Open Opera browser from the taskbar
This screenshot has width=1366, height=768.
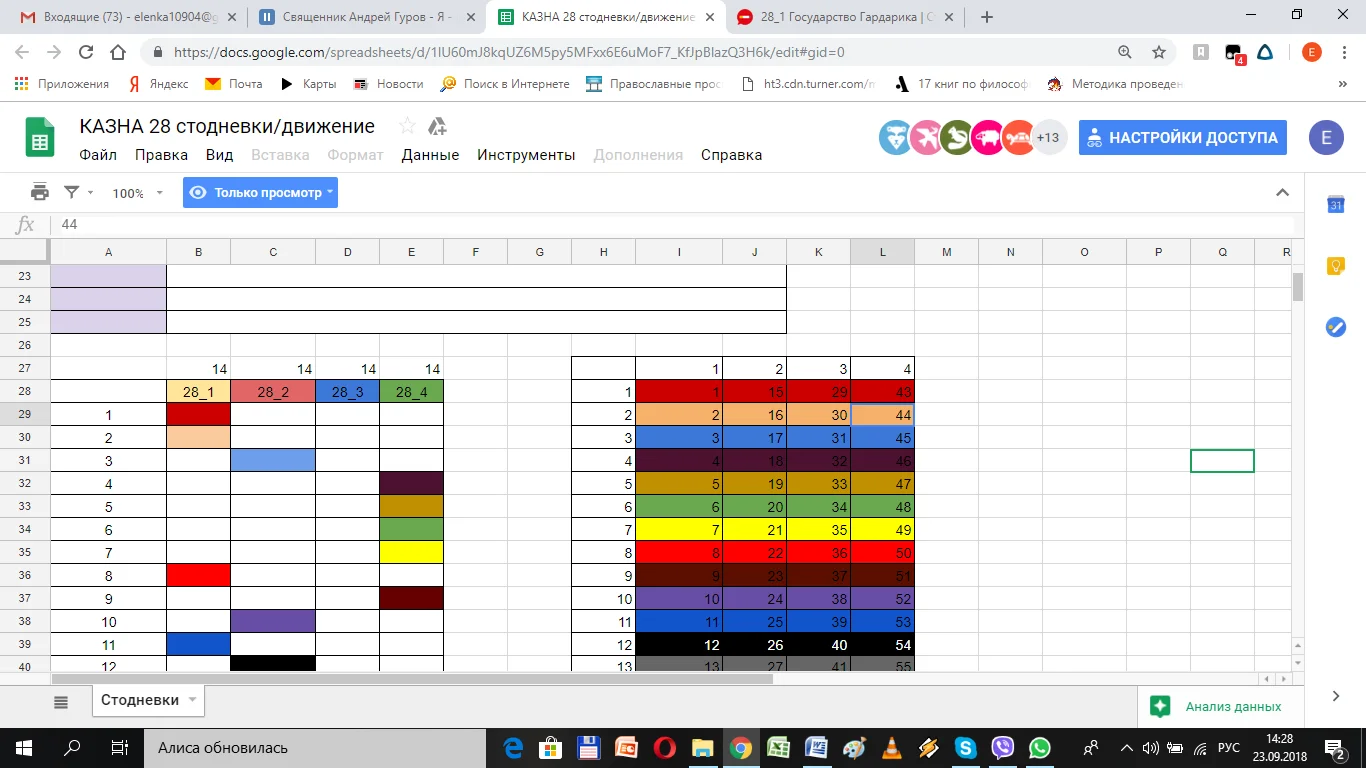pyautogui.click(x=665, y=747)
